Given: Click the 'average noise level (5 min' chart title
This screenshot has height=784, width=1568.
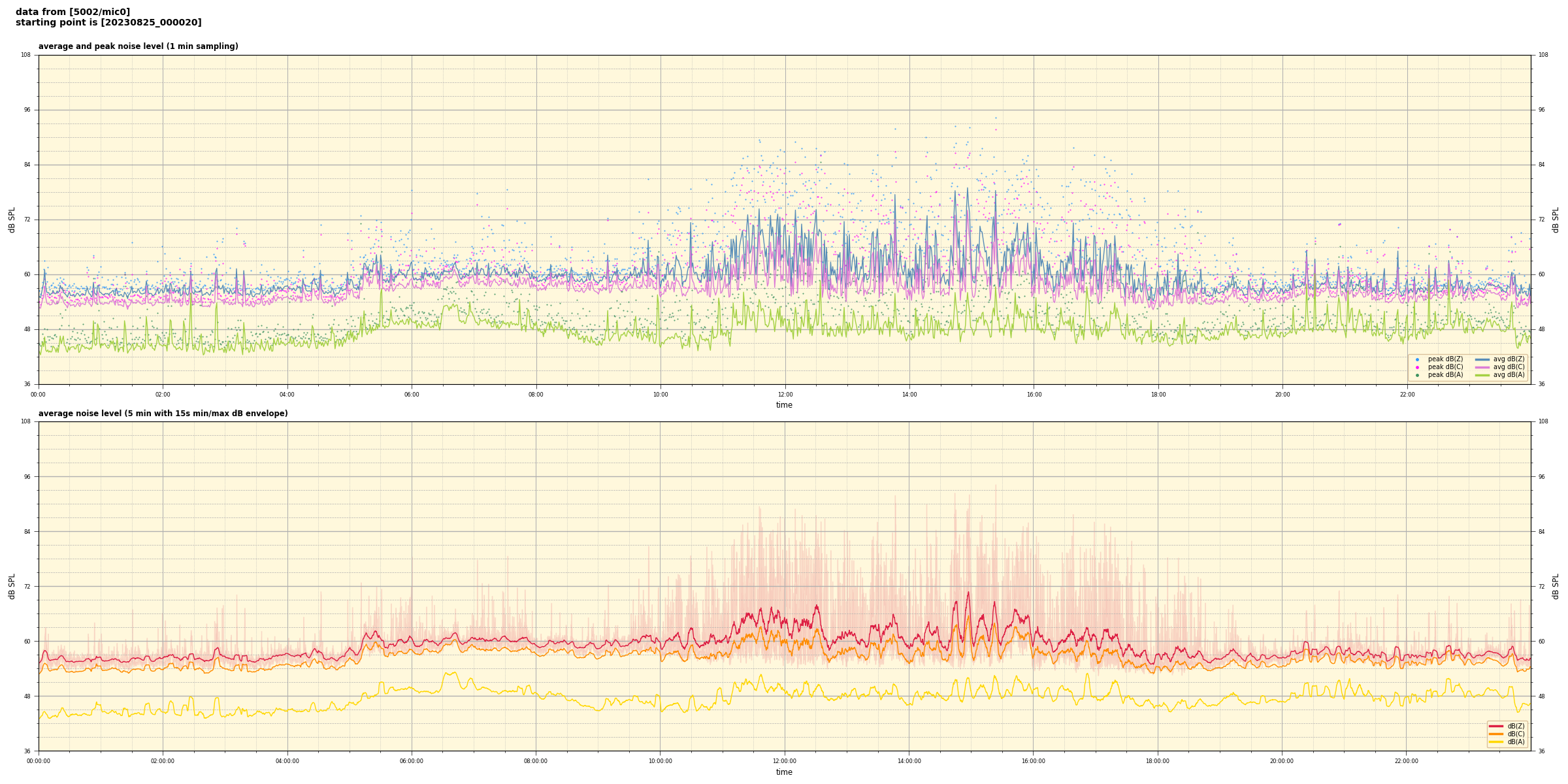Looking at the screenshot, I should tap(163, 414).
